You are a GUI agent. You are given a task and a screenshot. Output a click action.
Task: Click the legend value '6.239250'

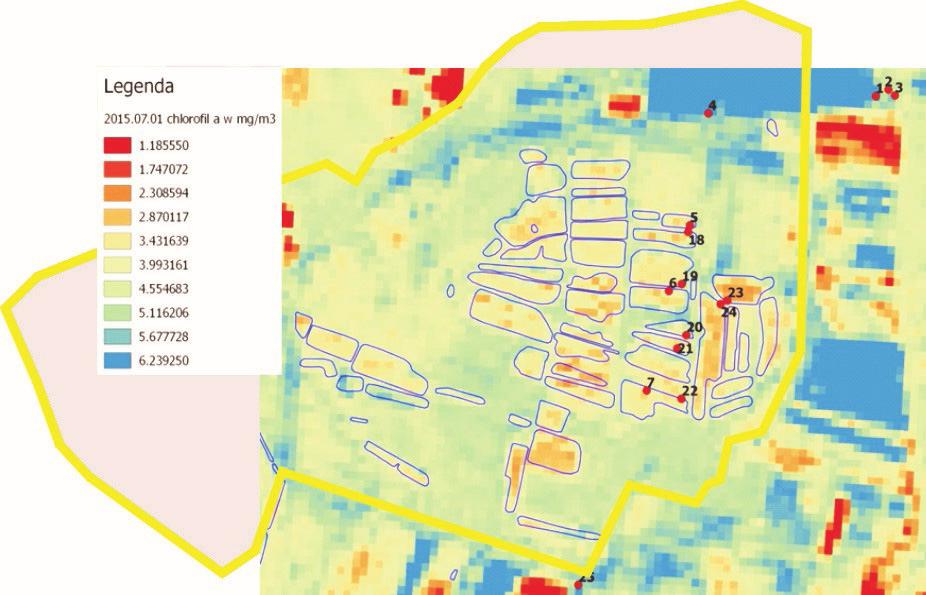coord(164,361)
